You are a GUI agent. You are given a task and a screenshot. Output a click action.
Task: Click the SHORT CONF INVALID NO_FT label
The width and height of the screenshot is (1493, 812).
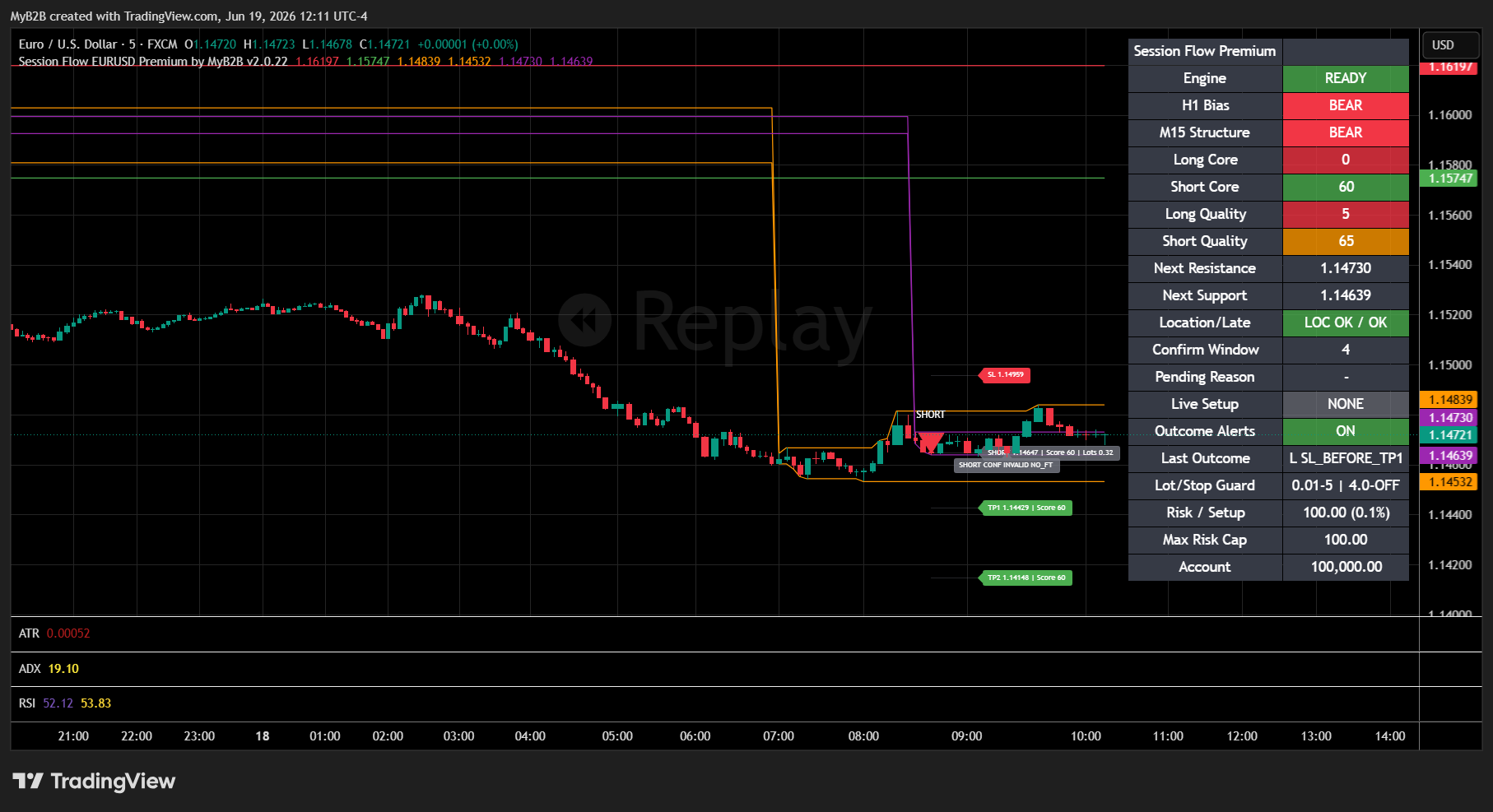click(x=1006, y=465)
